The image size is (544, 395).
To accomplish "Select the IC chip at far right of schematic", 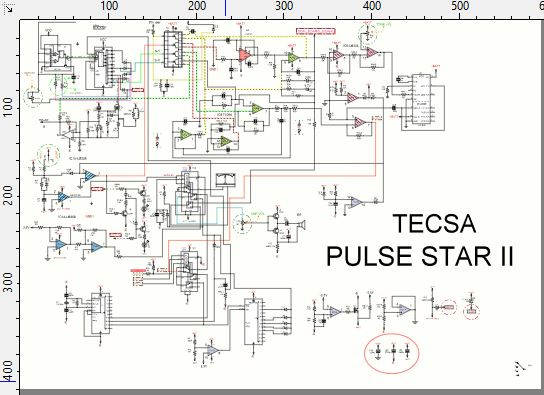I will pyautogui.click(x=420, y=100).
